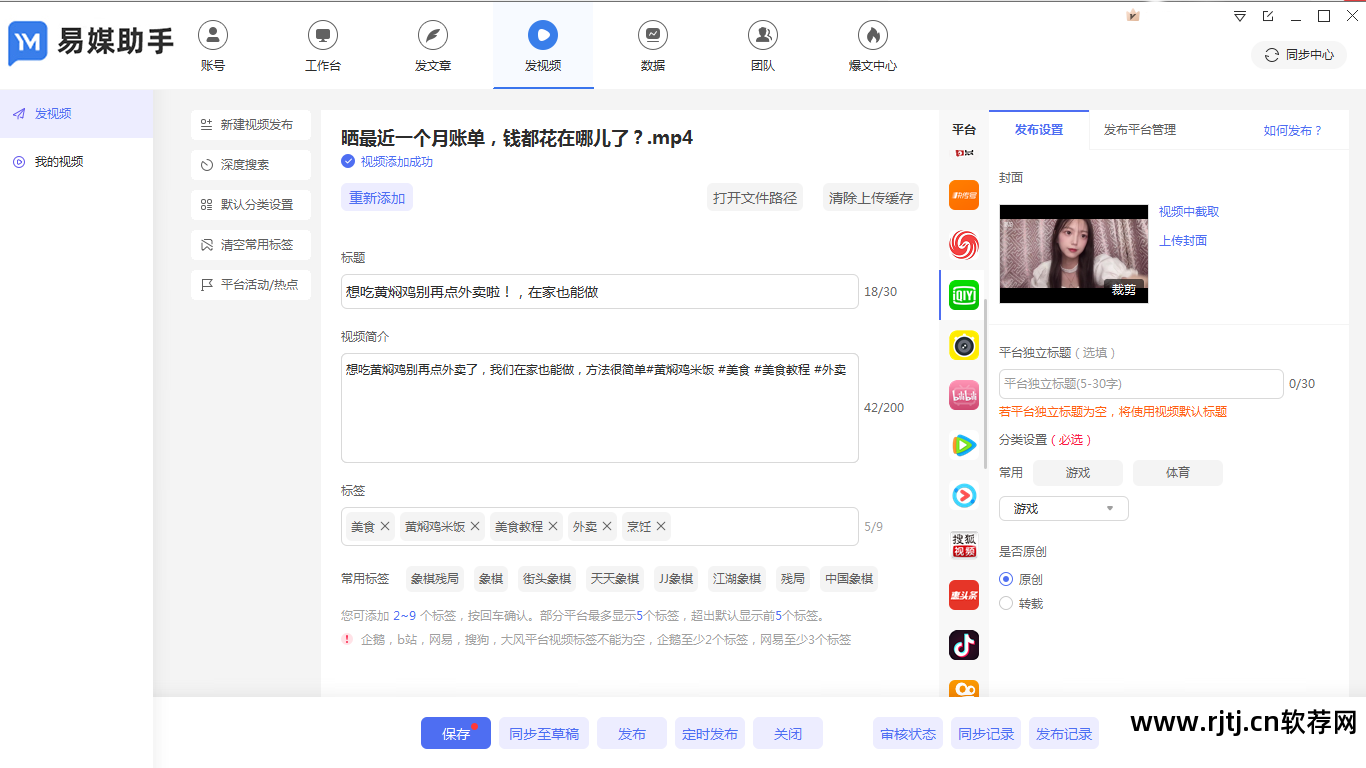Remove the 黄焖鸡米饭 tag using its X
The image size is (1366, 768).
[x=475, y=526]
